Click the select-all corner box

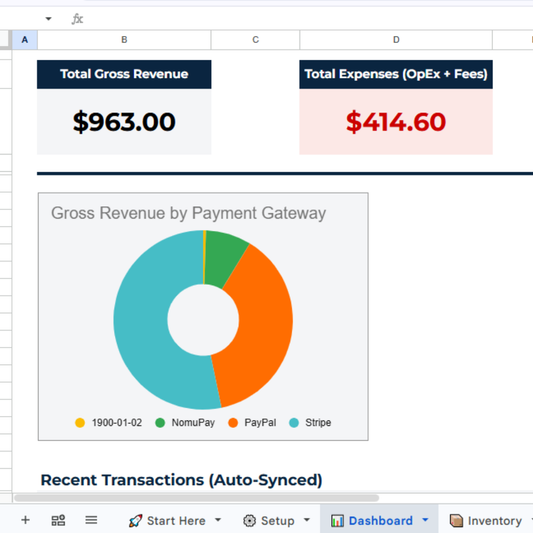tap(5, 39)
